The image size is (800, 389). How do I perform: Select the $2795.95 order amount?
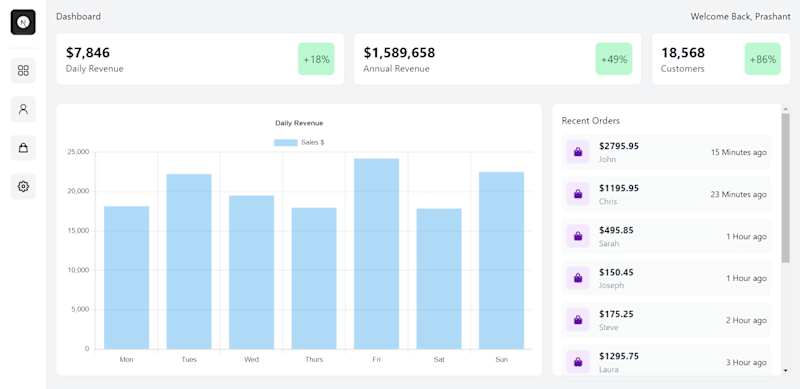tap(619, 146)
